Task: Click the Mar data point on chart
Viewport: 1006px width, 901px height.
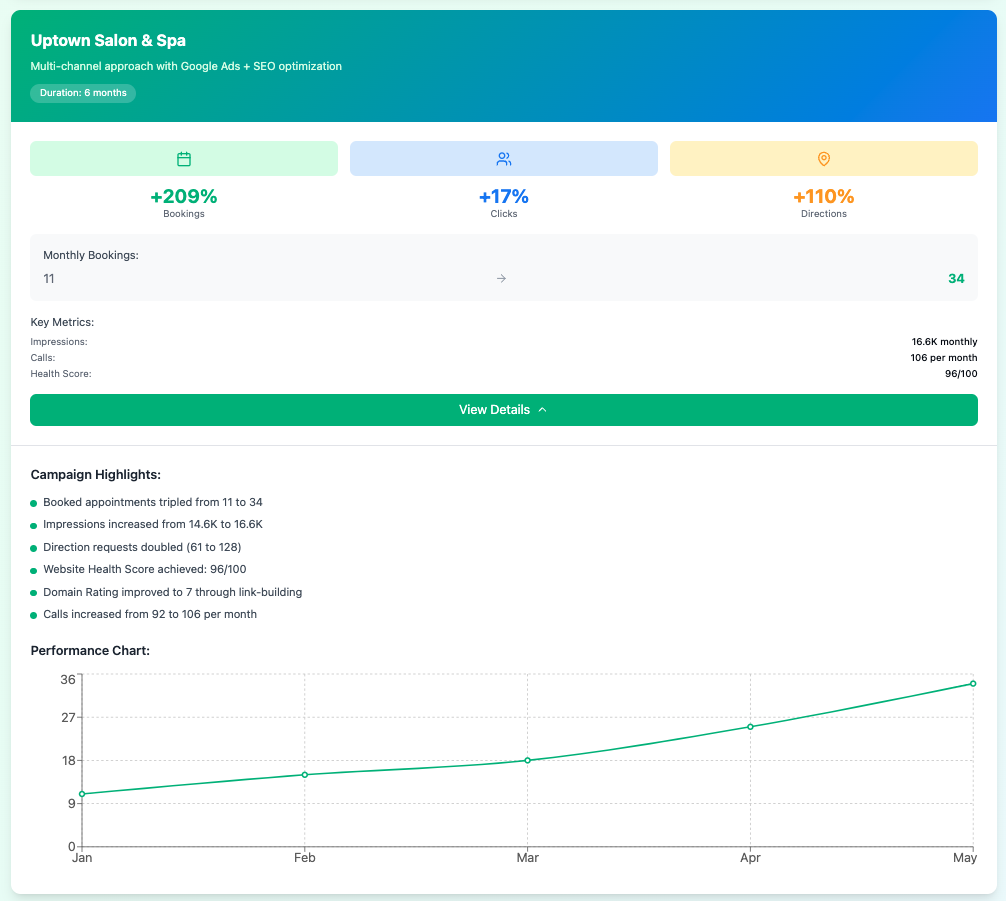Action: pyautogui.click(x=527, y=760)
